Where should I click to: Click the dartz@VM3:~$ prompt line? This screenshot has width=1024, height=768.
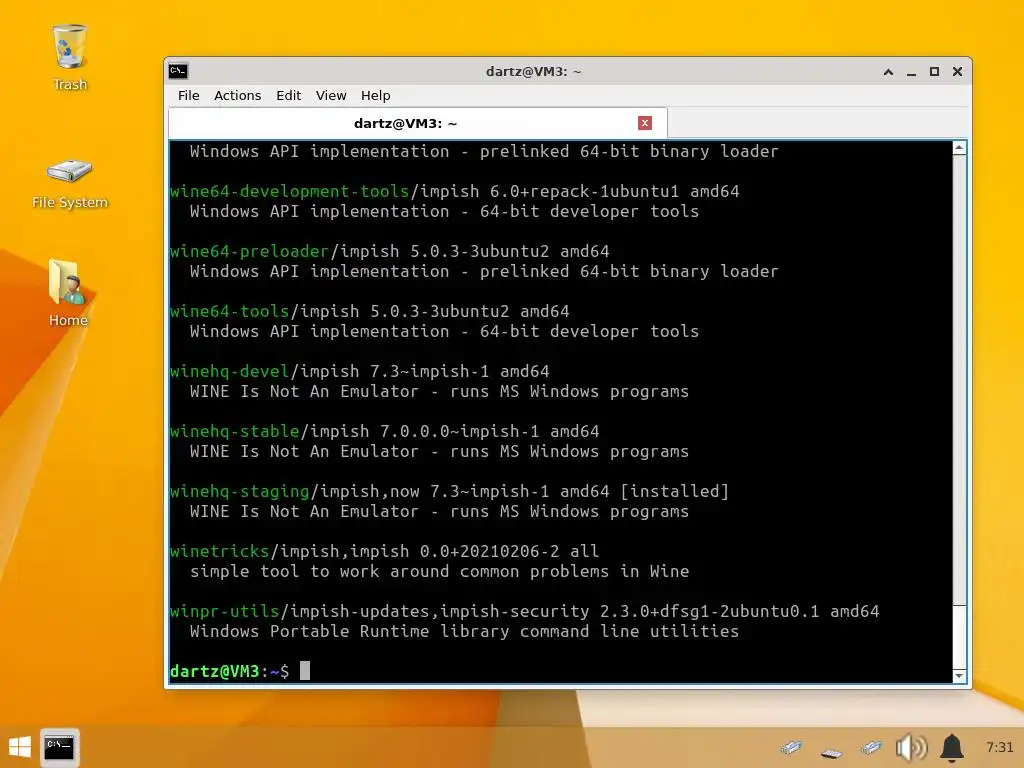[x=229, y=671]
